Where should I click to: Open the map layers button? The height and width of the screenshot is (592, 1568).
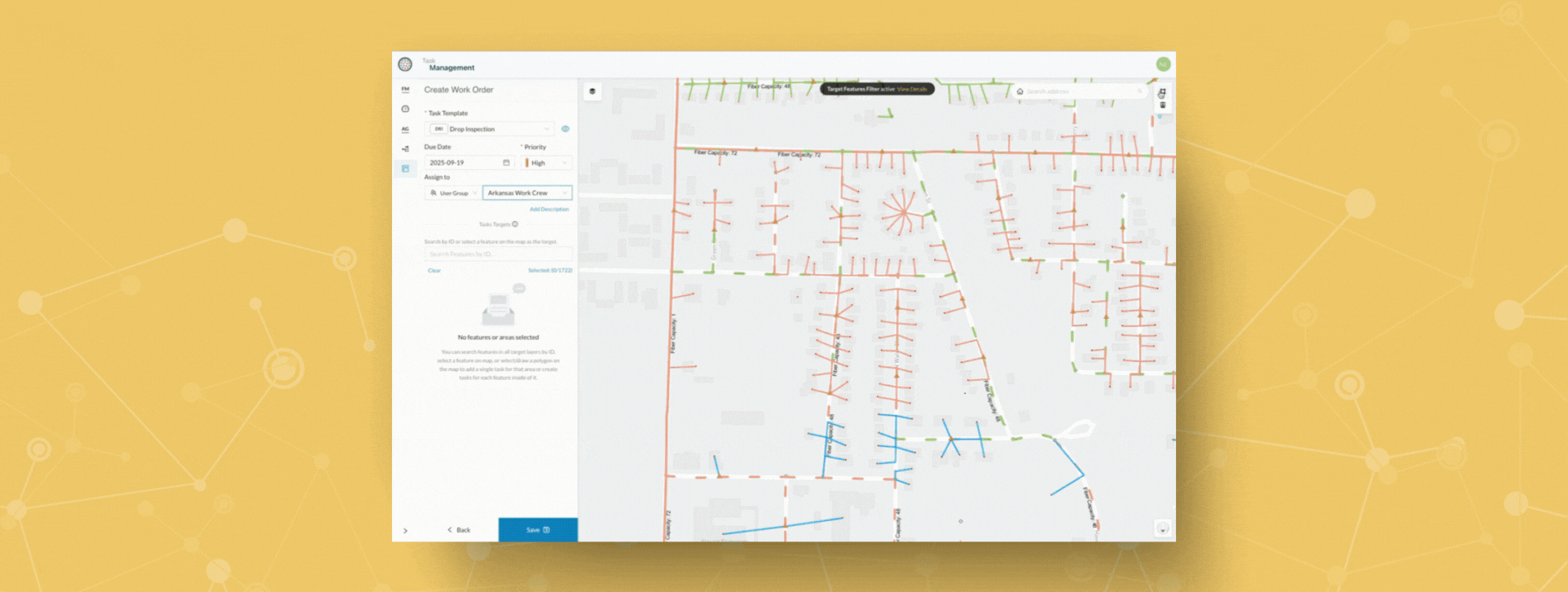point(592,92)
